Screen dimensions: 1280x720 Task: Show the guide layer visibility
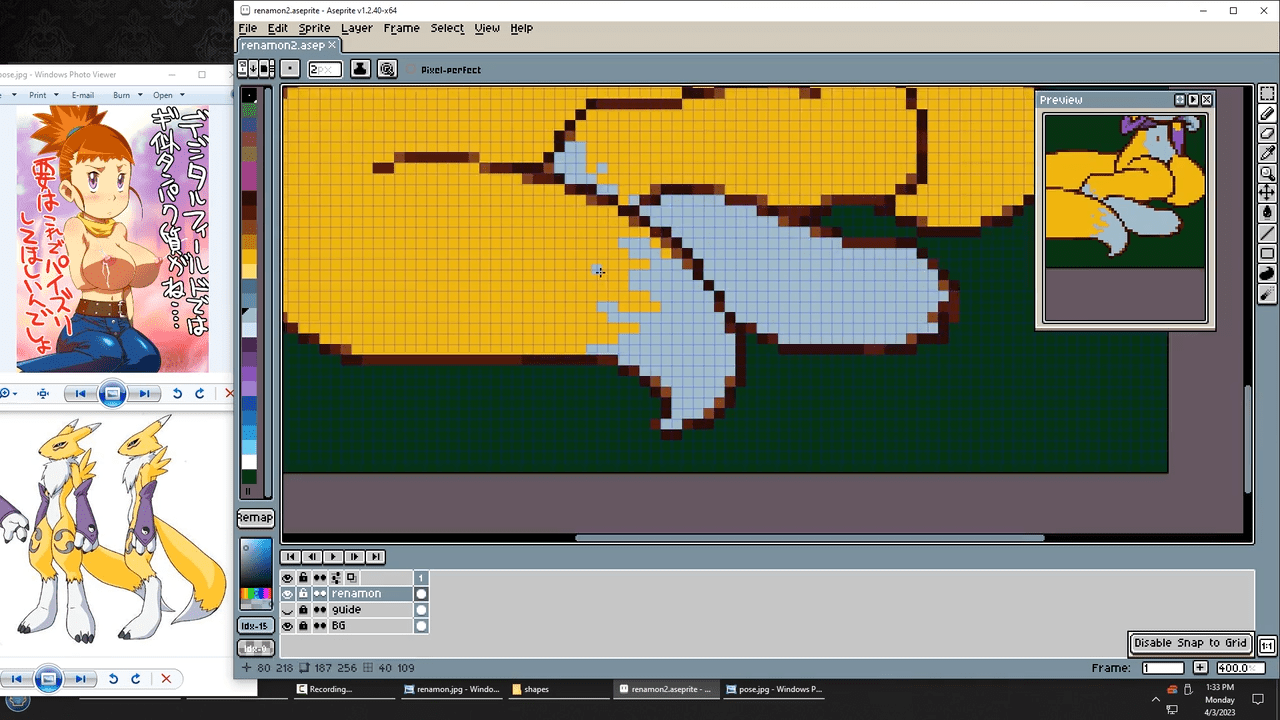pyautogui.click(x=288, y=610)
